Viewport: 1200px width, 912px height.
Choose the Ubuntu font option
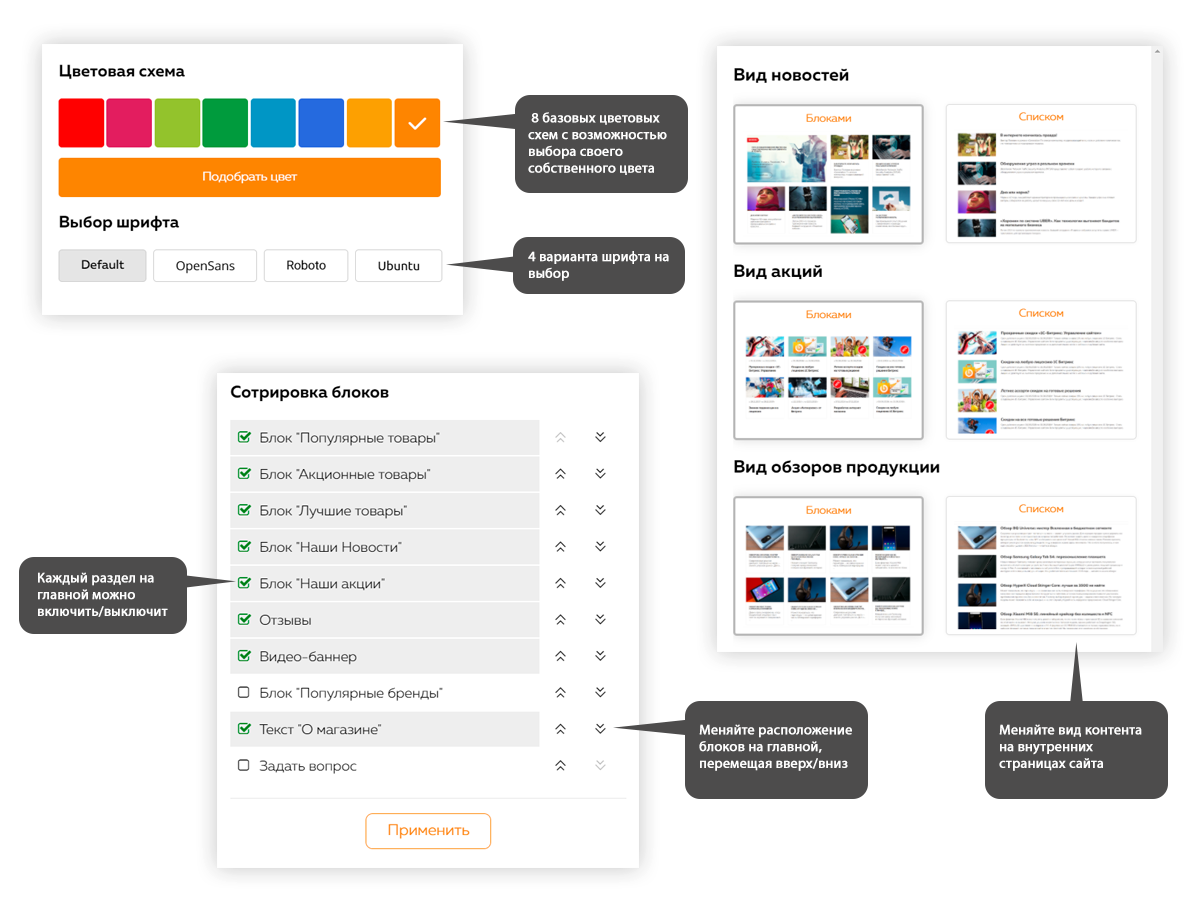(398, 266)
